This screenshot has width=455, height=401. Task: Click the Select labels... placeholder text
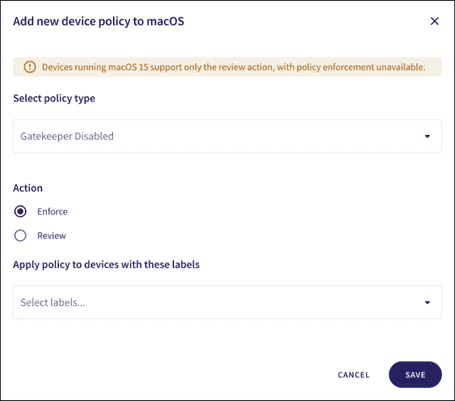[x=53, y=302]
